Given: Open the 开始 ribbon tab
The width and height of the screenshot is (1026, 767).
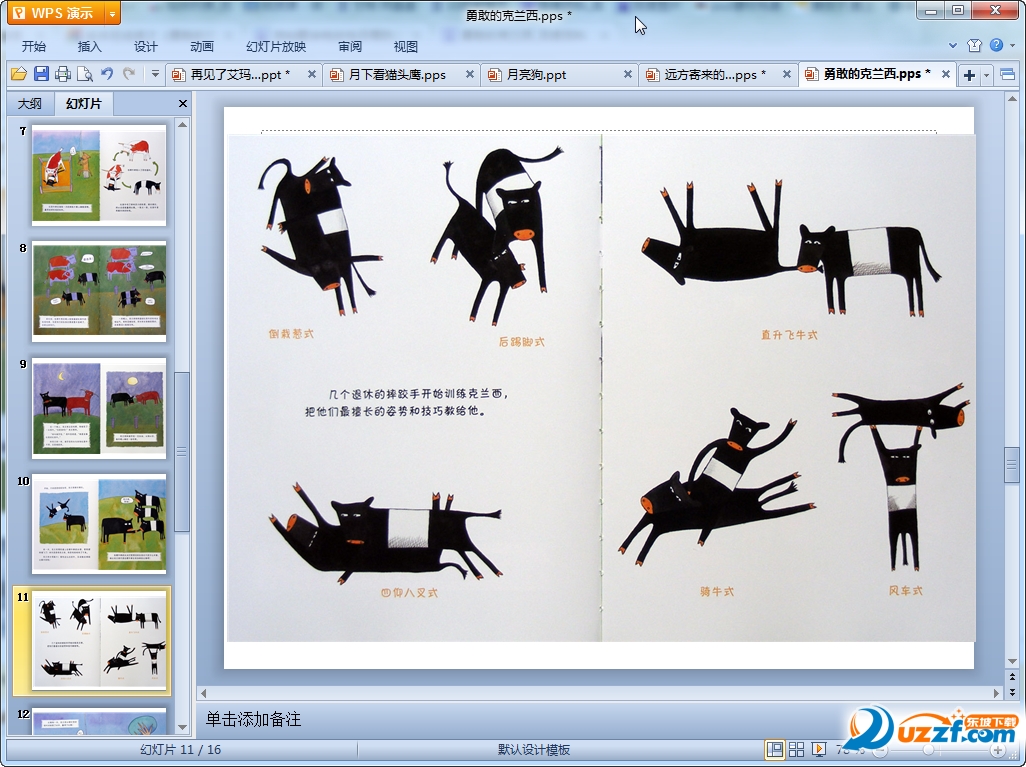Looking at the screenshot, I should pyautogui.click(x=34, y=46).
